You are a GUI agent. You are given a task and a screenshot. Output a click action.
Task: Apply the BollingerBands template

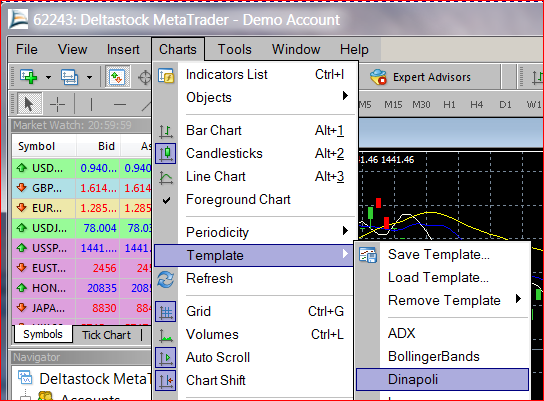point(443,357)
